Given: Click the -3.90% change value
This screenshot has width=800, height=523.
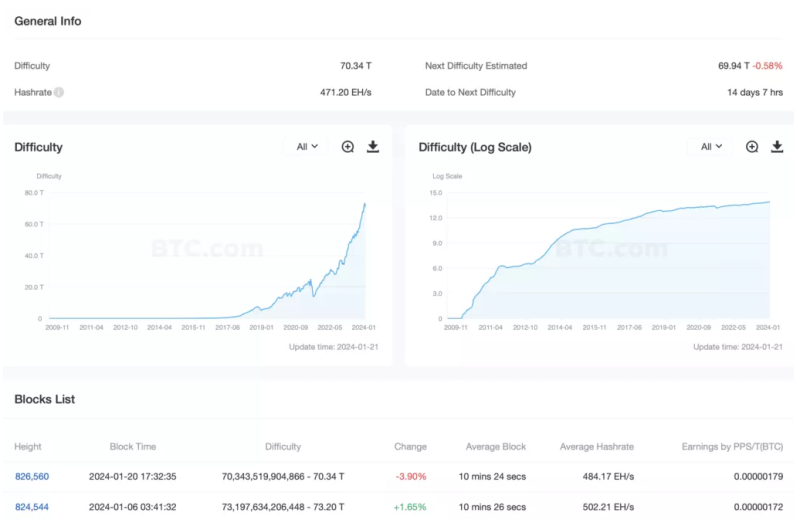Looking at the screenshot, I should pos(410,477).
